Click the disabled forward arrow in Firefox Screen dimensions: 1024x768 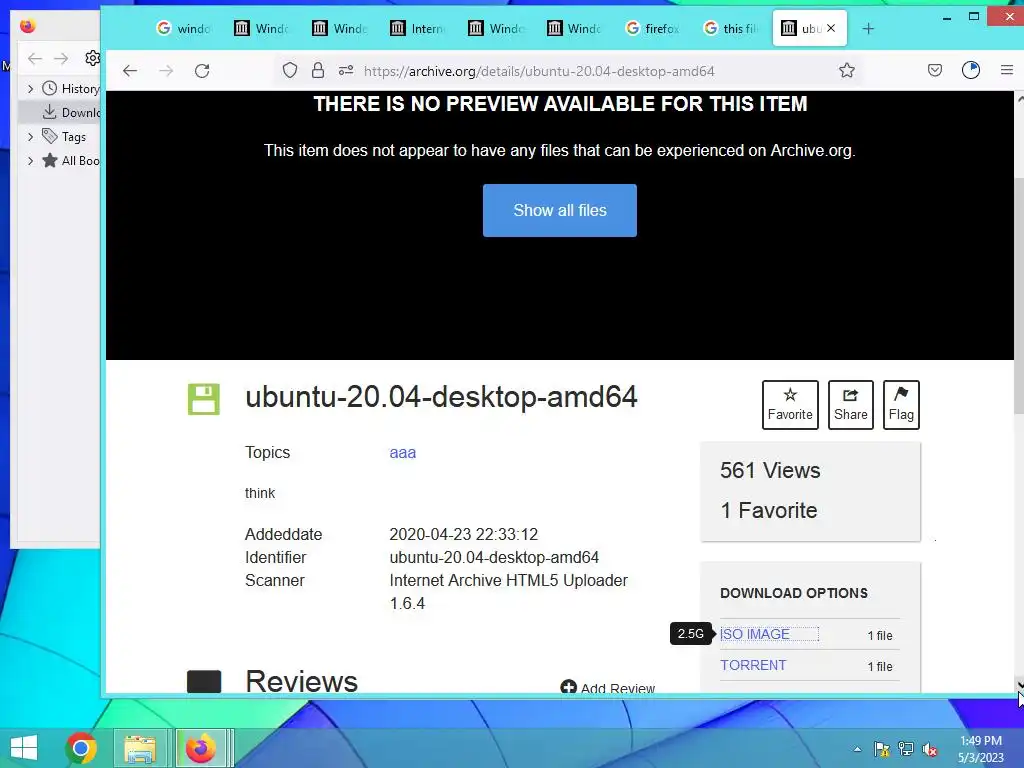pyautogui.click(x=166, y=71)
